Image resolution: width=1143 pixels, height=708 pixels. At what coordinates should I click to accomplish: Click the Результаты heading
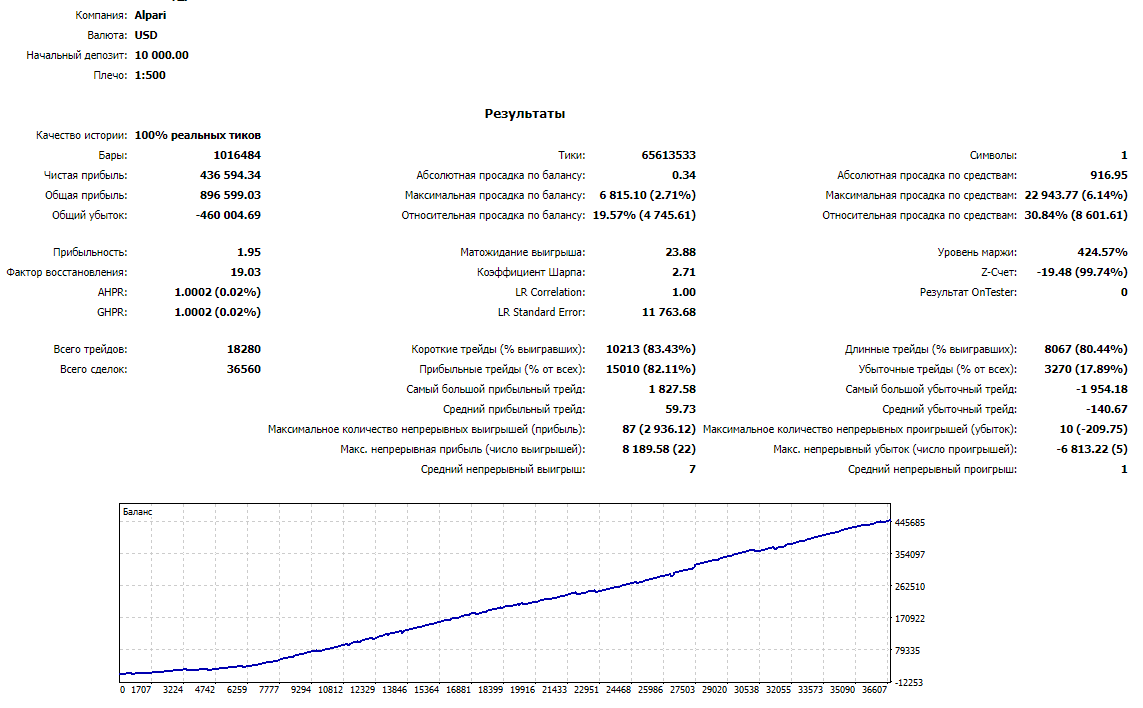(x=525, y=114)
